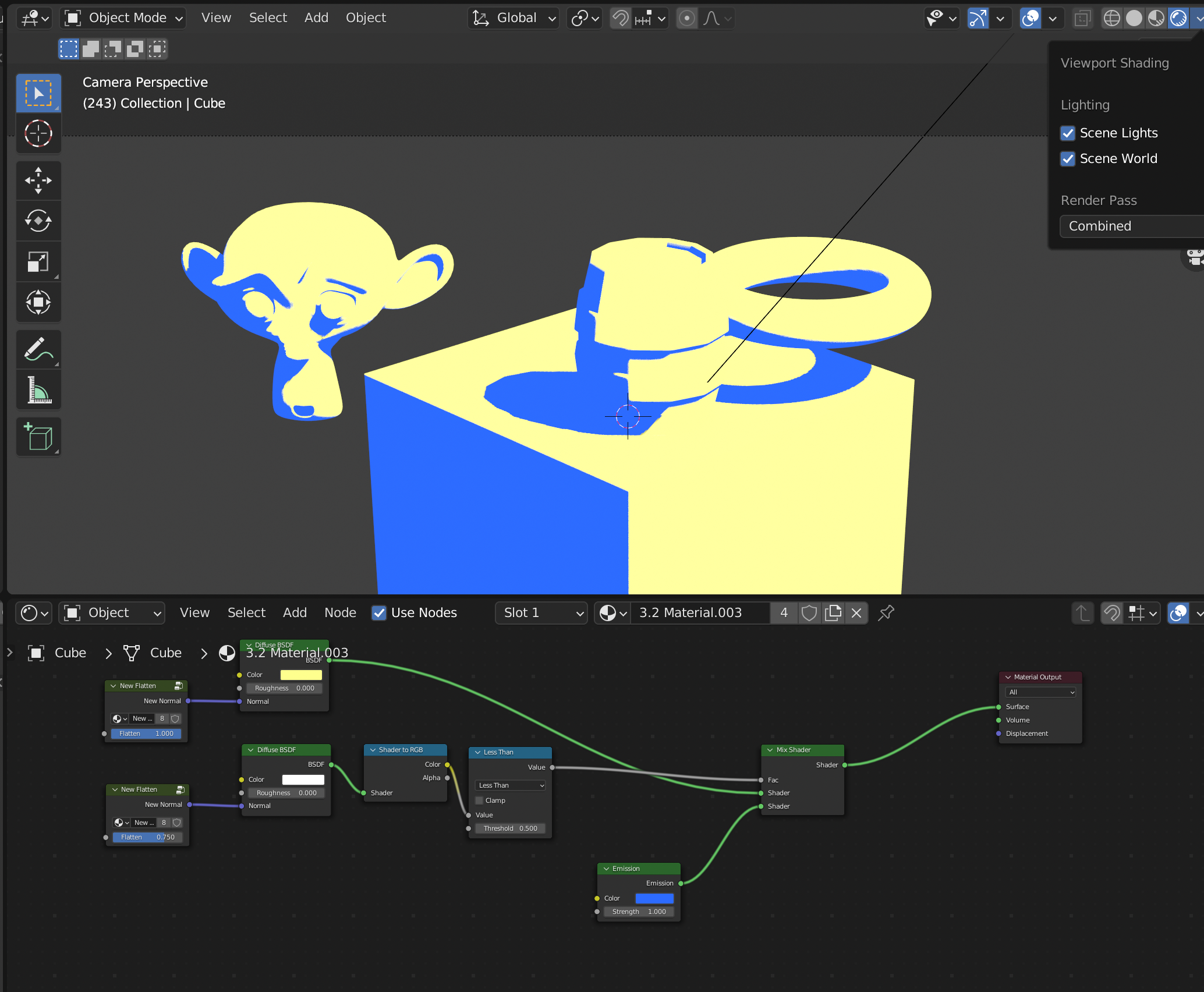1204x992 pixels.
Task: Select the Move tool
Action: click(38, 180)
